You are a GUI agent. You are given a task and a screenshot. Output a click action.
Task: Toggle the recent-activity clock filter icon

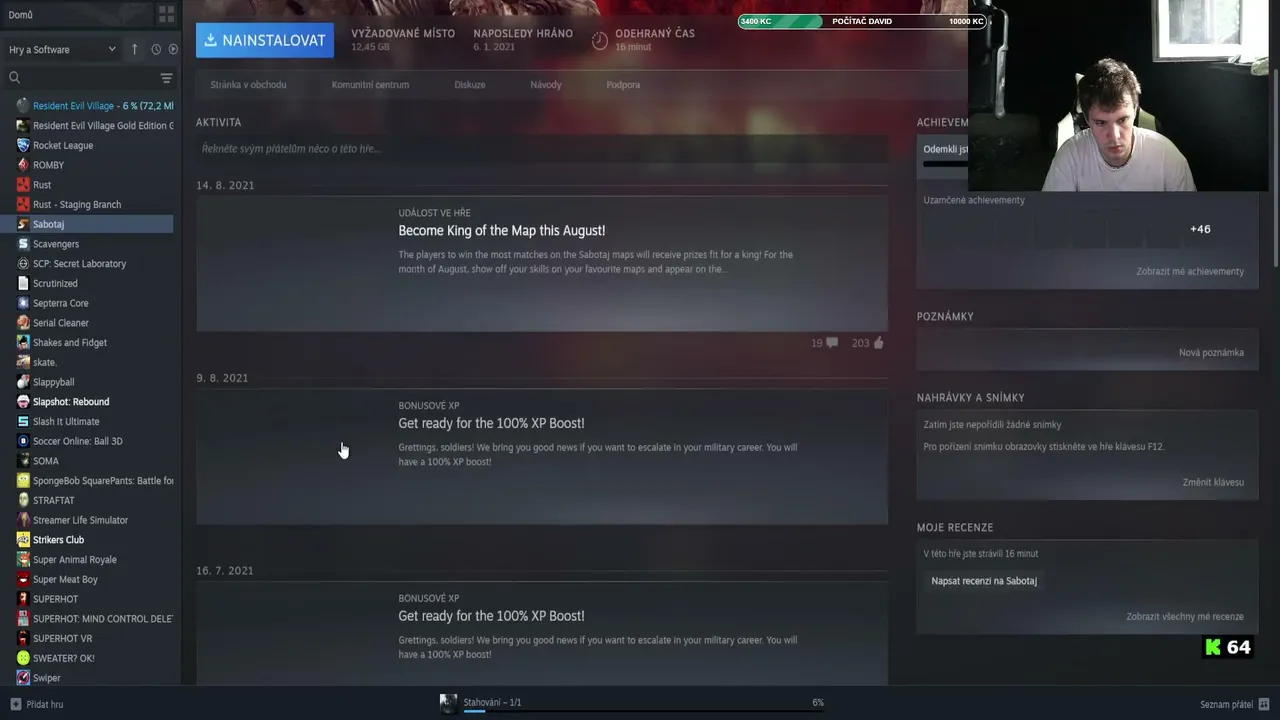click(156, 49)
